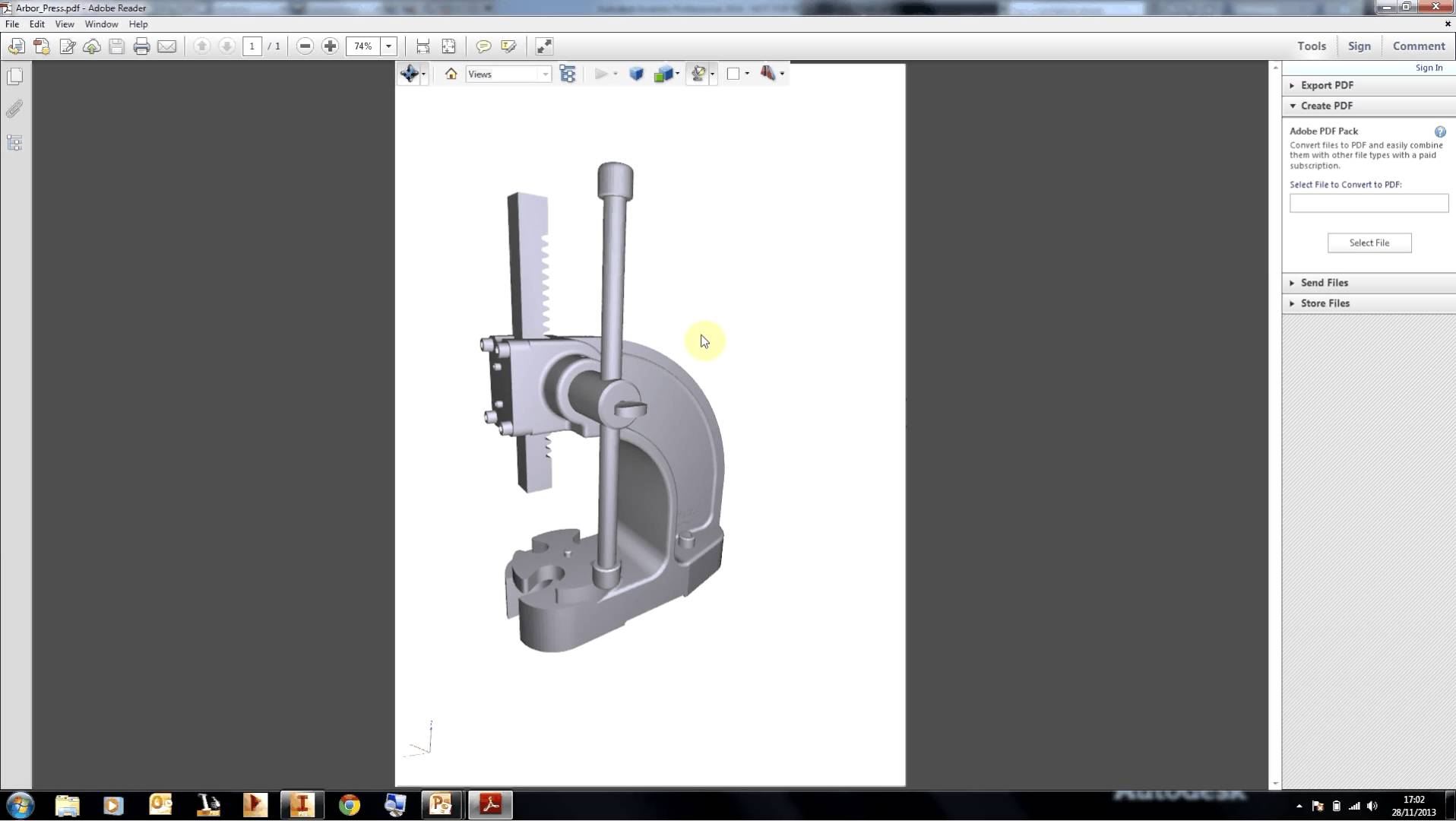Image resolution: width=1456 pixels, height=821 pixels.
Task: Click the extra lighting lamp icon
Action: coord(698,74)
